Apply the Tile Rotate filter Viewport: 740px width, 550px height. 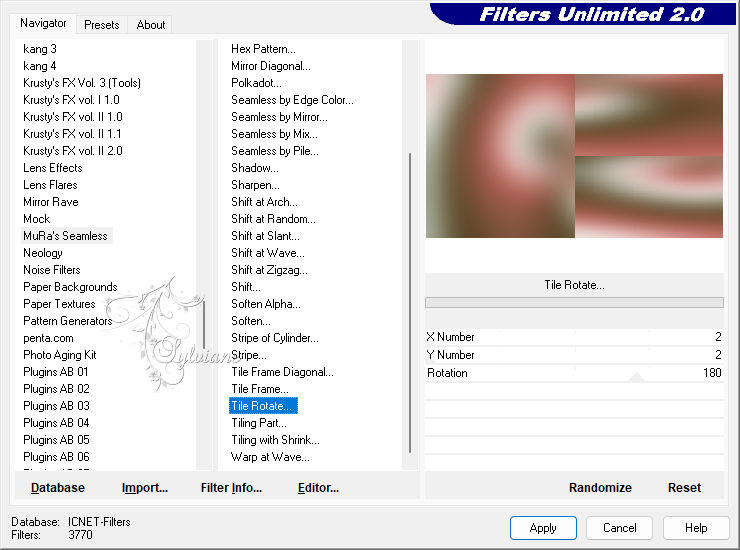[543, 528]
